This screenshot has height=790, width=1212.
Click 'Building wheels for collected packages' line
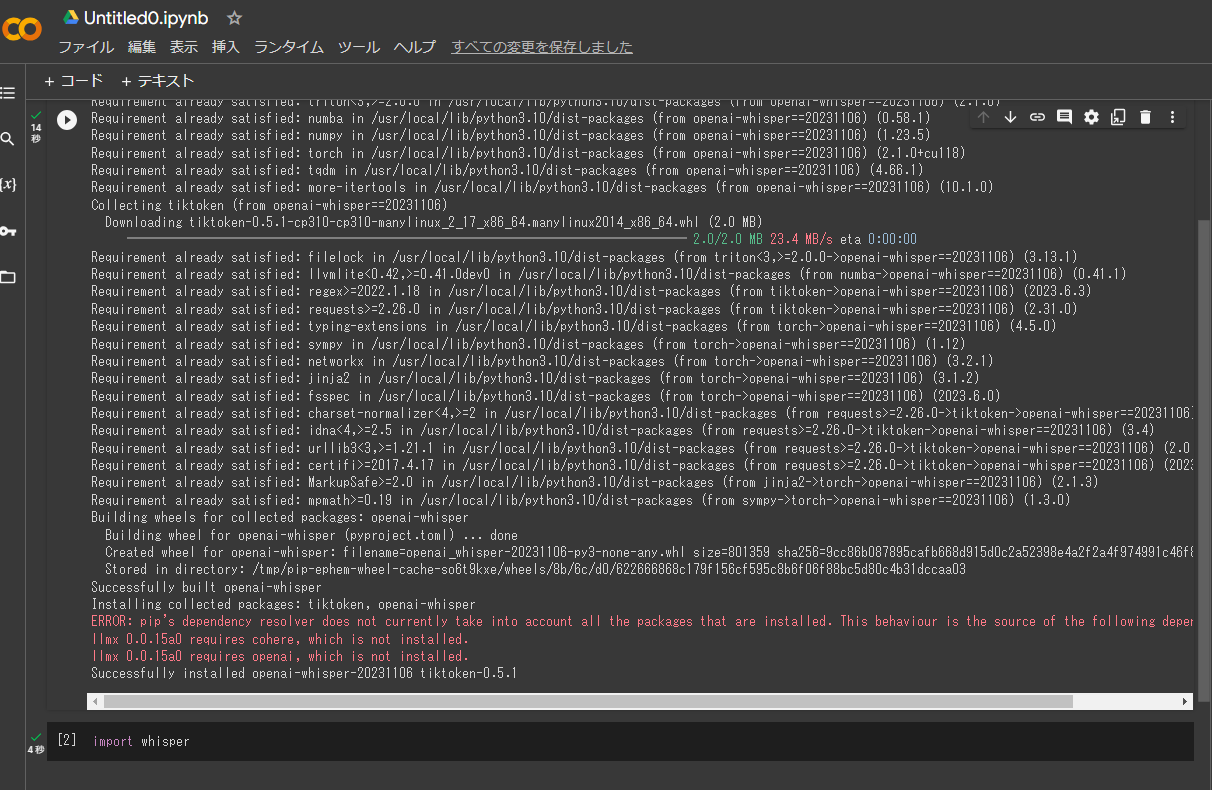pos(279,517)
